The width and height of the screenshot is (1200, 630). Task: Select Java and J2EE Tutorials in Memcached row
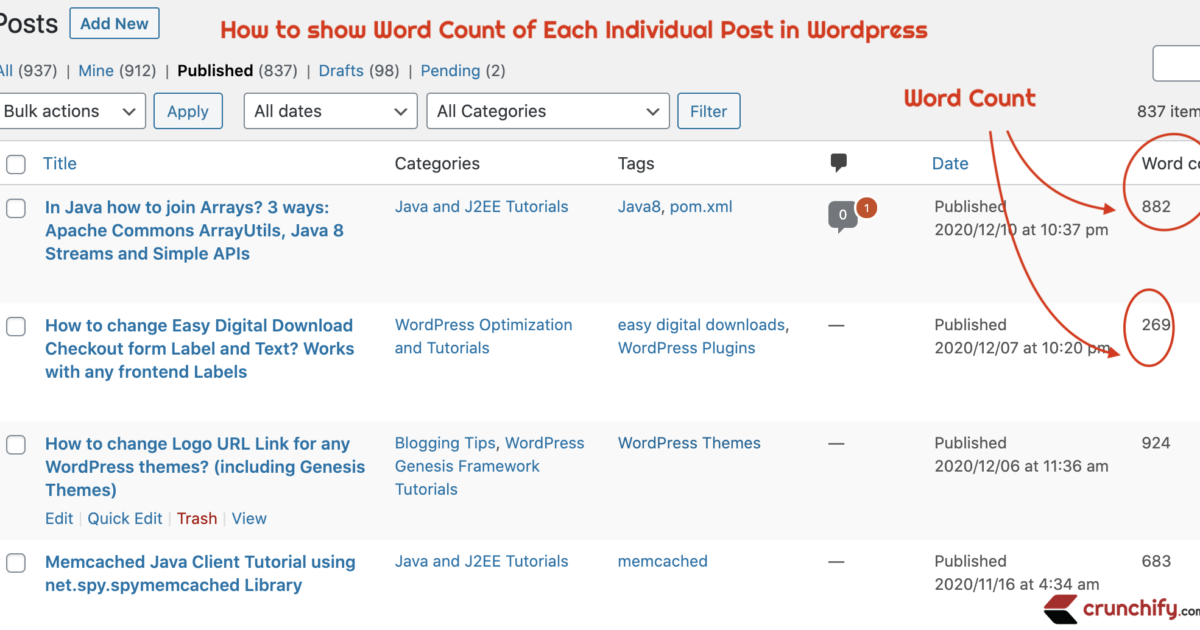point(482,562)
